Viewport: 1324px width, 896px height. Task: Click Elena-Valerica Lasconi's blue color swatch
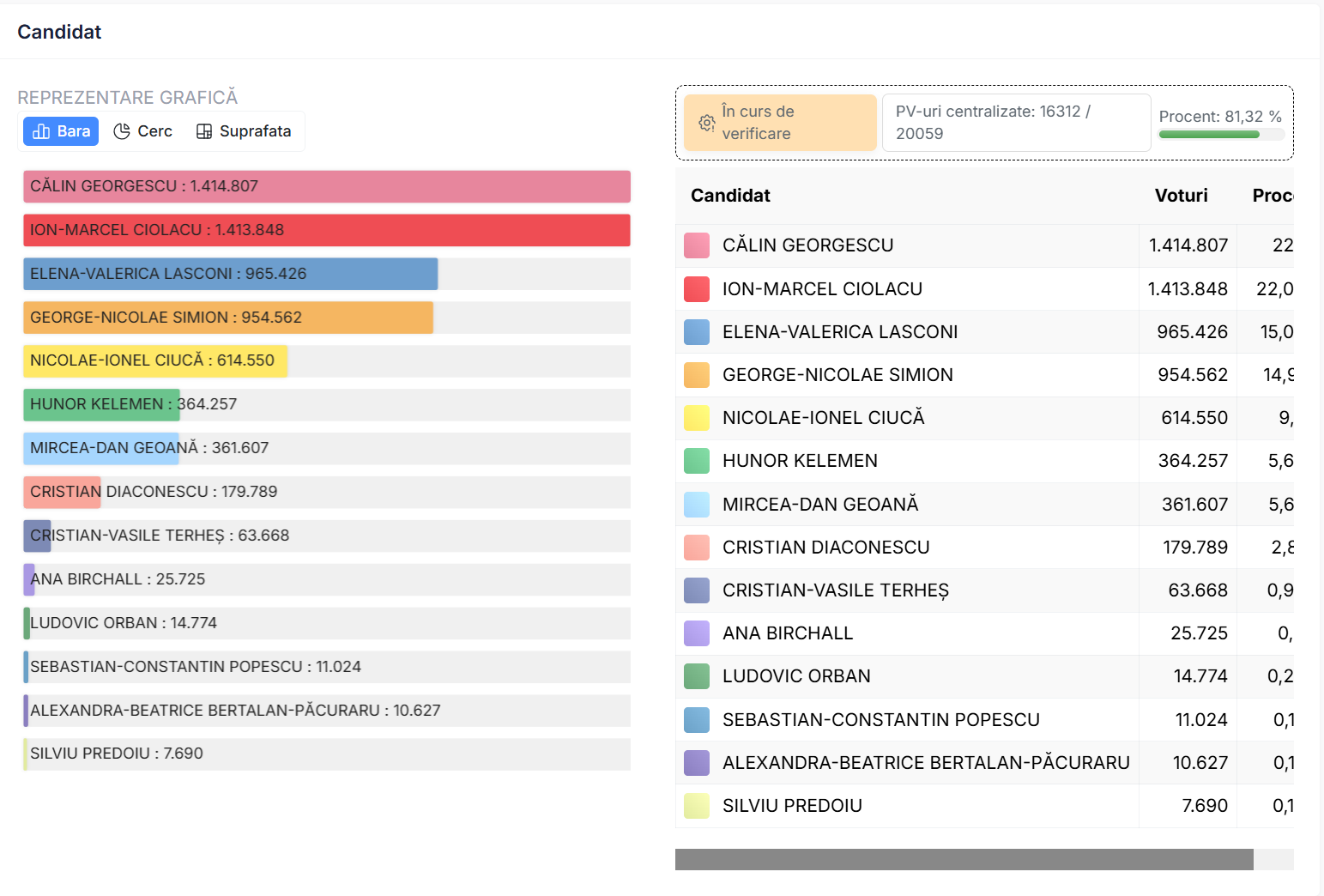pyautogui.click(x=696, y=332)
